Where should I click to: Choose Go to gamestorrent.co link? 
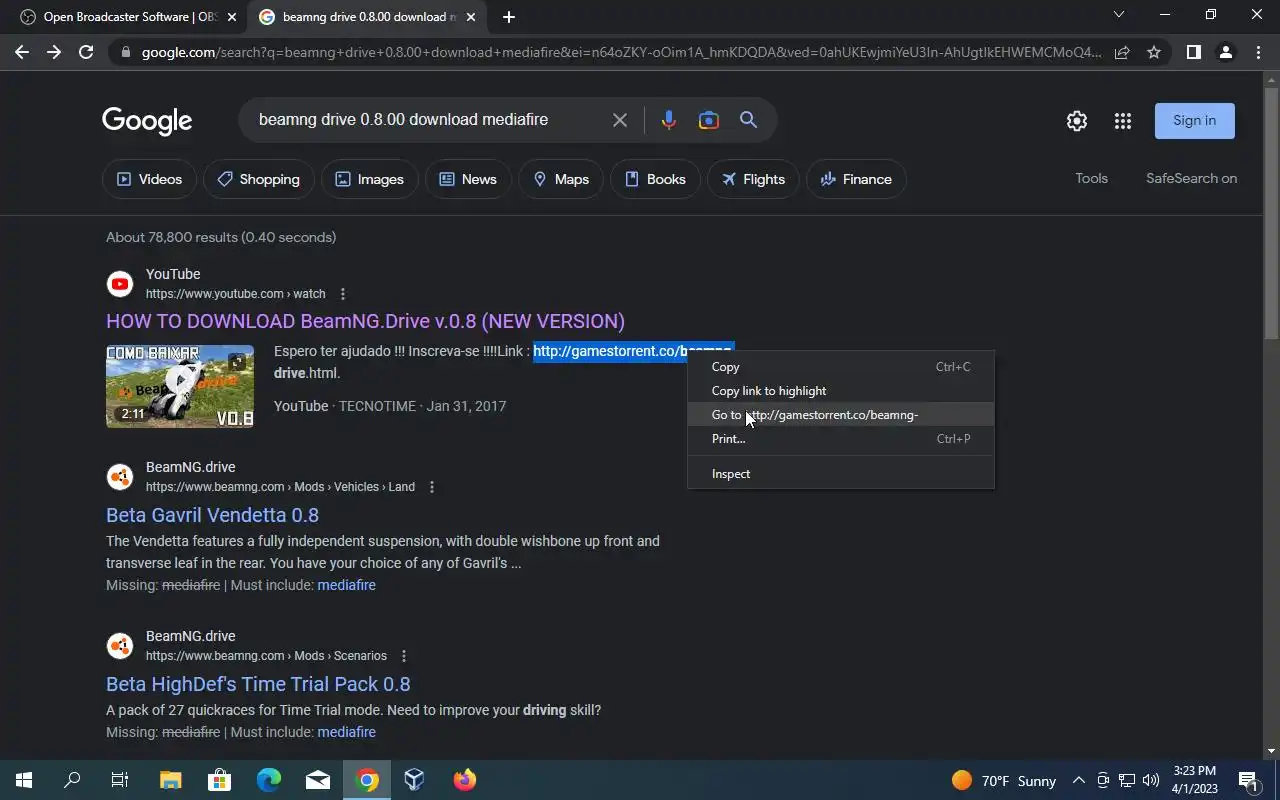tap(841, 415)
